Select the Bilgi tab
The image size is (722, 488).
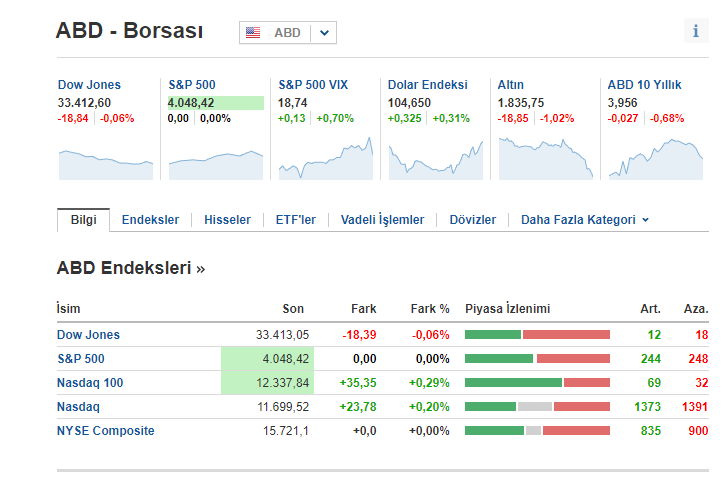(x=83, y=220)
